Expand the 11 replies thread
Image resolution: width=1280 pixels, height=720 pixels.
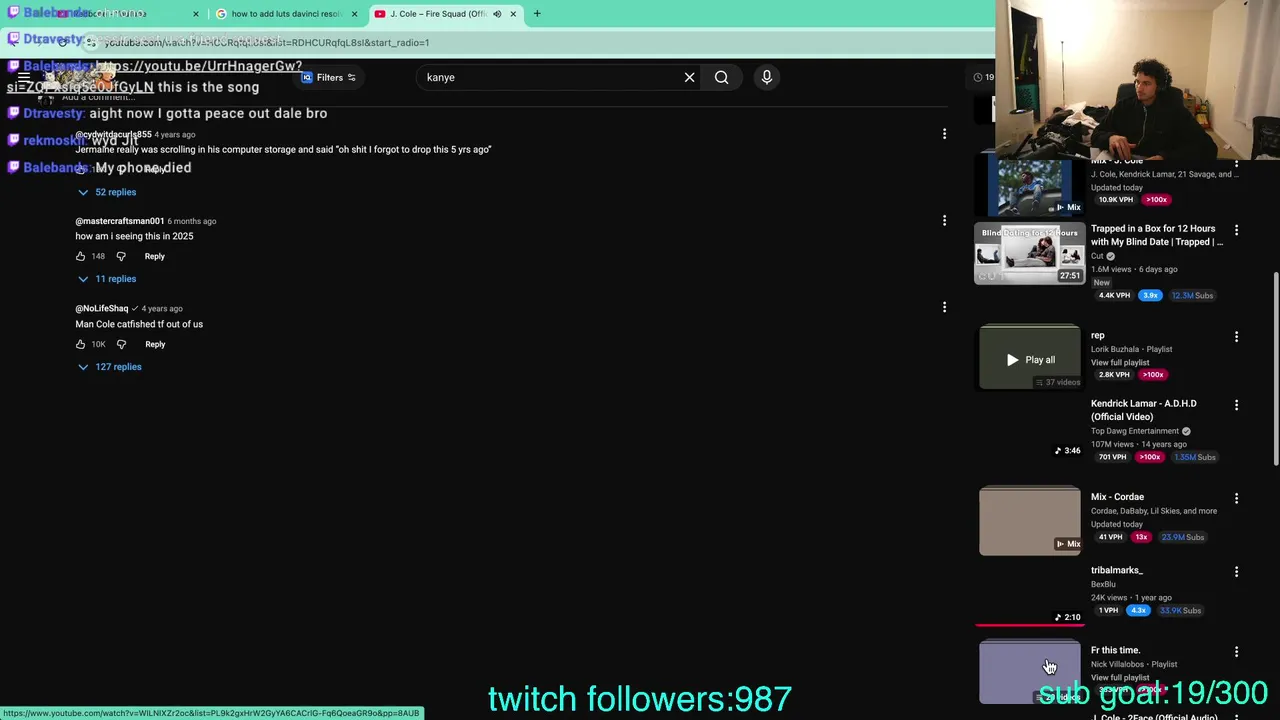coord(107,279)
